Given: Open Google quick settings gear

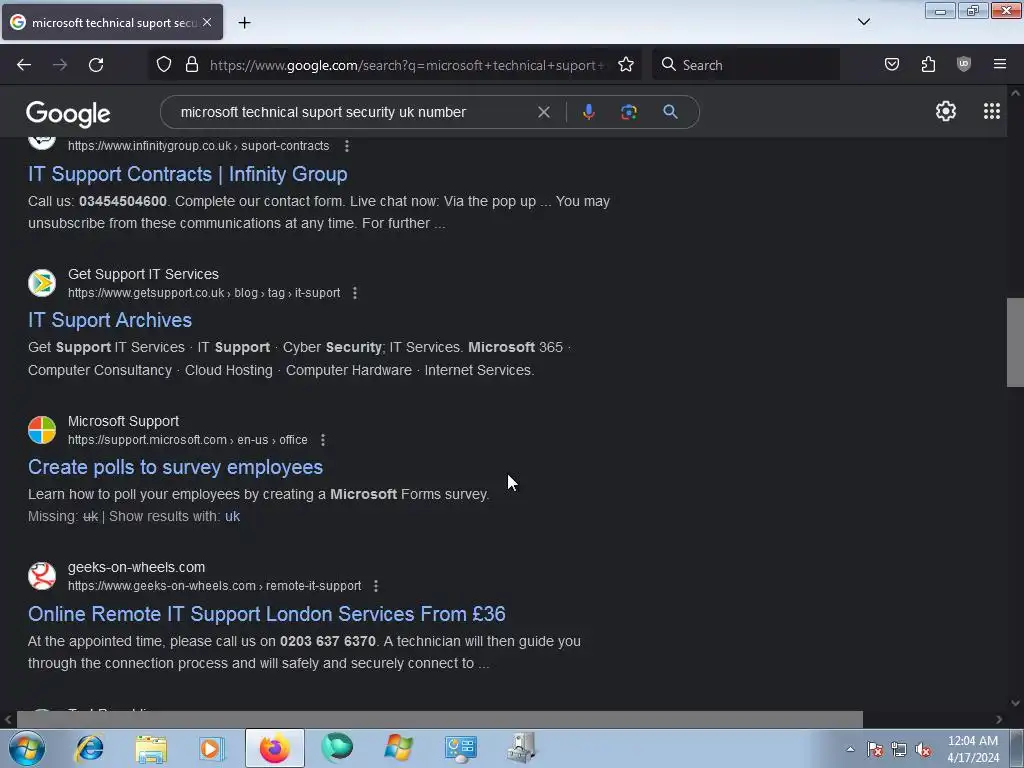Looking at the screenshot, I should 946,111.
